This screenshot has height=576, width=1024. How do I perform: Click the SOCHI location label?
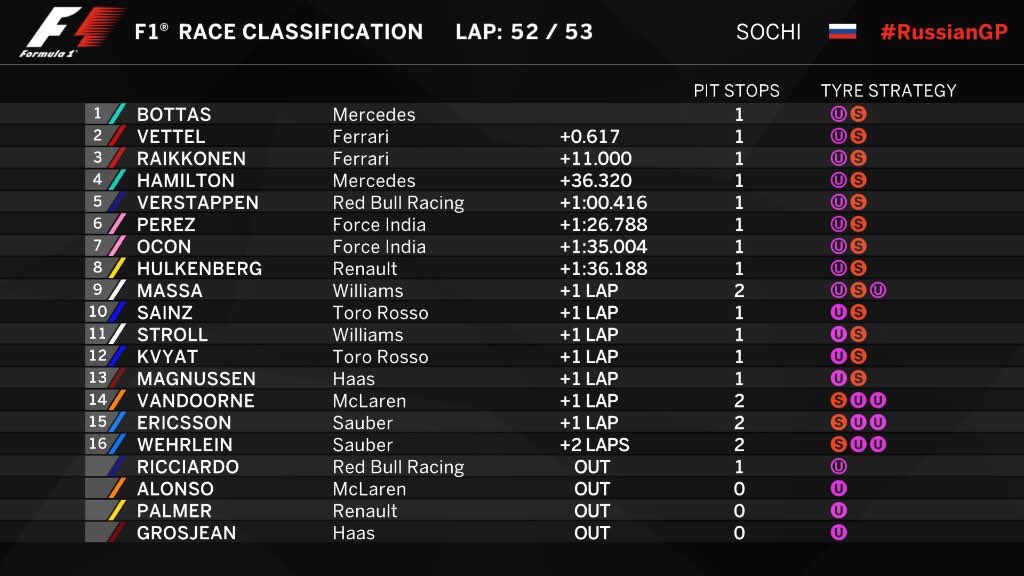tap(768, 32)
